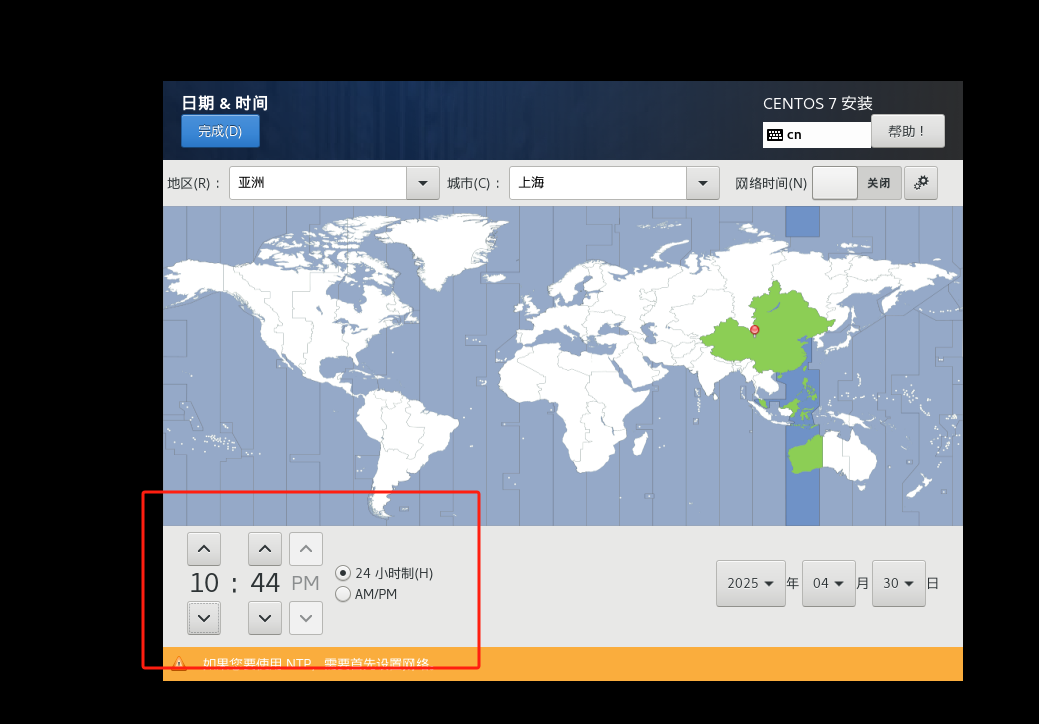Click the hour value 10
The image size is (1039, 724).
pos(204,583)
